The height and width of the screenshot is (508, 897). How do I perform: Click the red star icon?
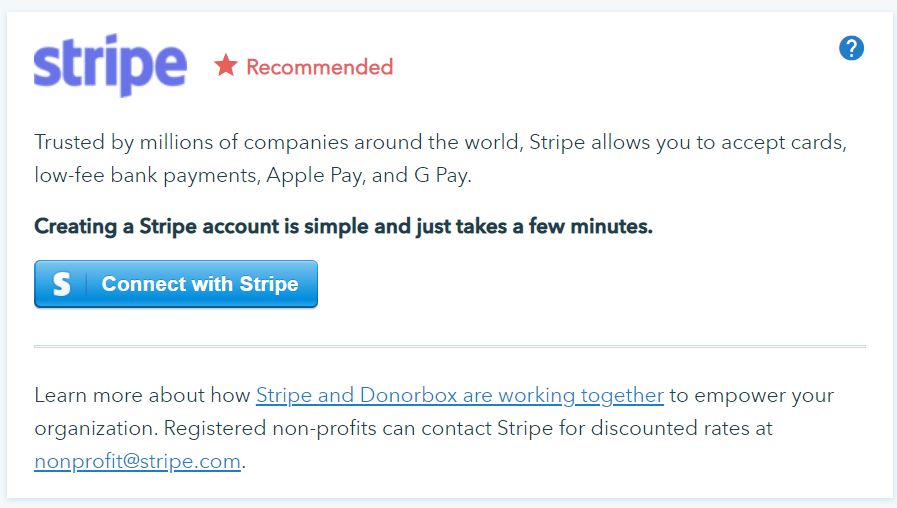(226, 65)
